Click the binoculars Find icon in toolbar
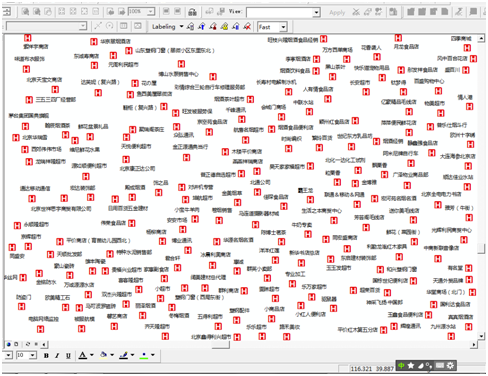The height and width of the screenshot is (376, 488). click(x=192, y=12)
